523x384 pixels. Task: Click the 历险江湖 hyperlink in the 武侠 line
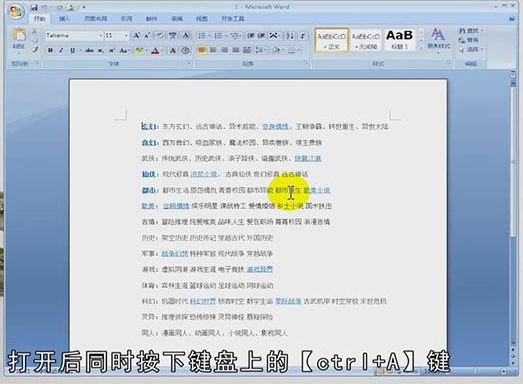[308, 158]
